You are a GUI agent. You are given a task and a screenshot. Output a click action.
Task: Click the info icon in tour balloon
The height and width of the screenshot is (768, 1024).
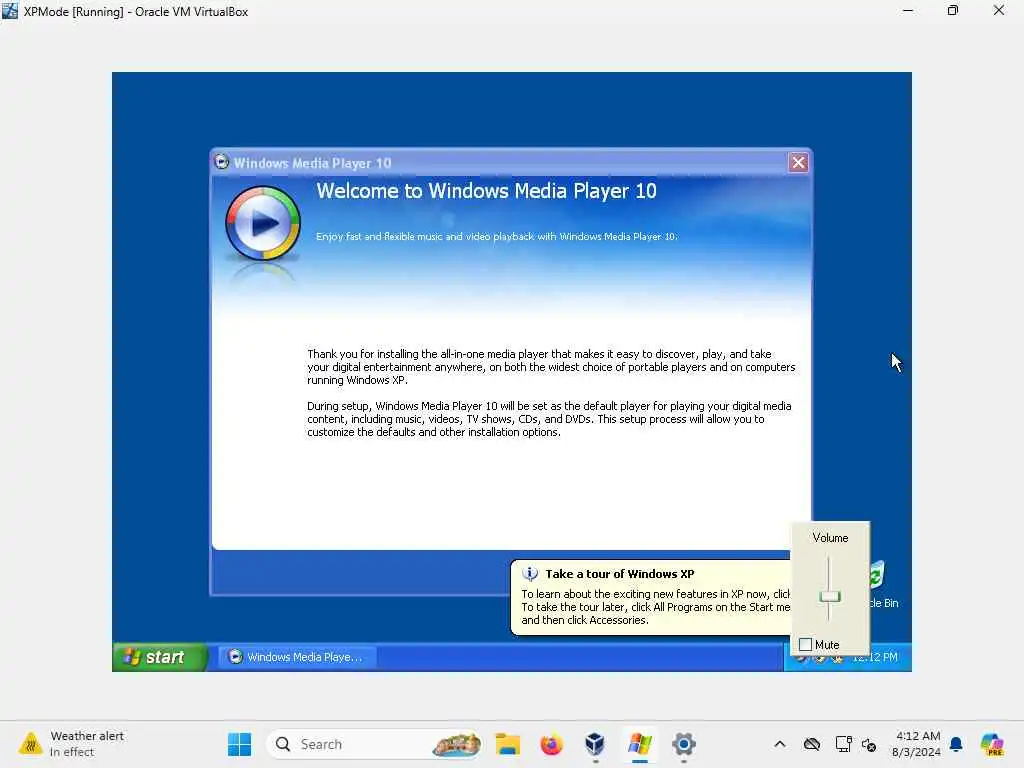[x=530, y=574]
